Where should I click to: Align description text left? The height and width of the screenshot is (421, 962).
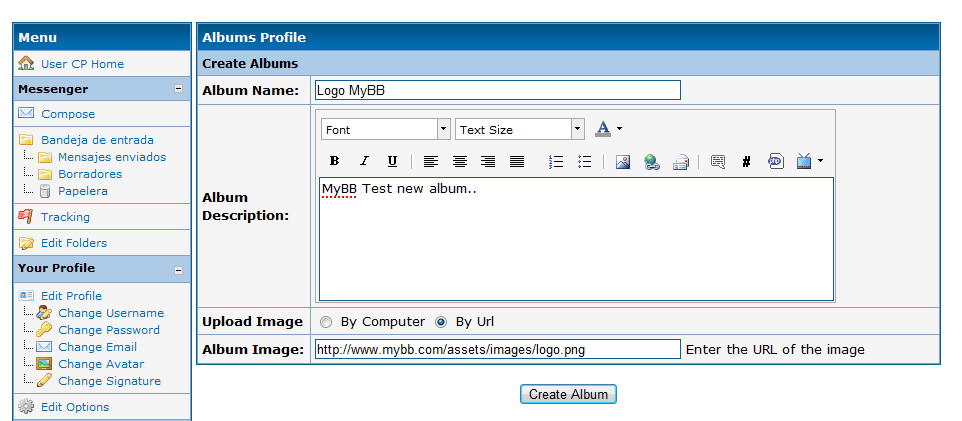tap(431, 161)
